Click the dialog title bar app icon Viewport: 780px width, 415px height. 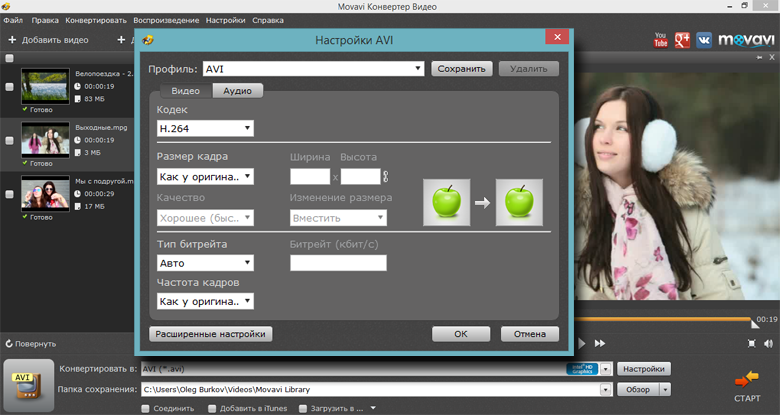coord(148,40)
